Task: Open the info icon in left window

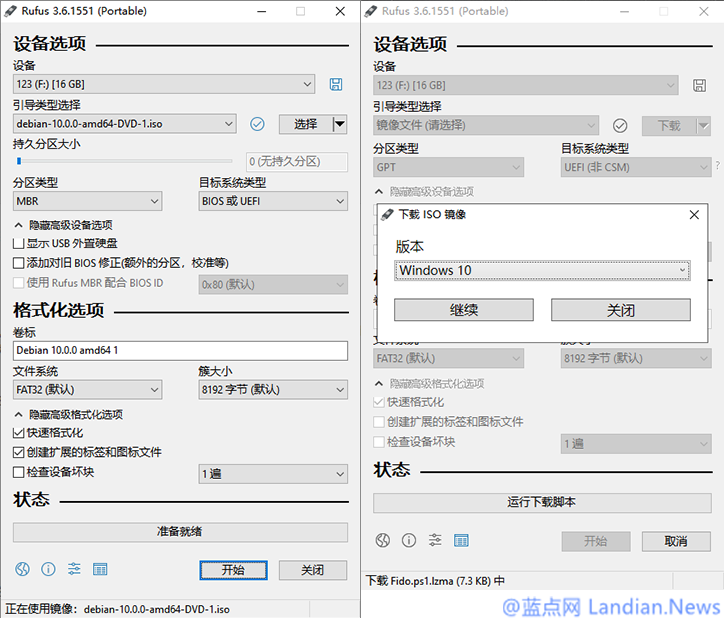Action: (48, 569)
